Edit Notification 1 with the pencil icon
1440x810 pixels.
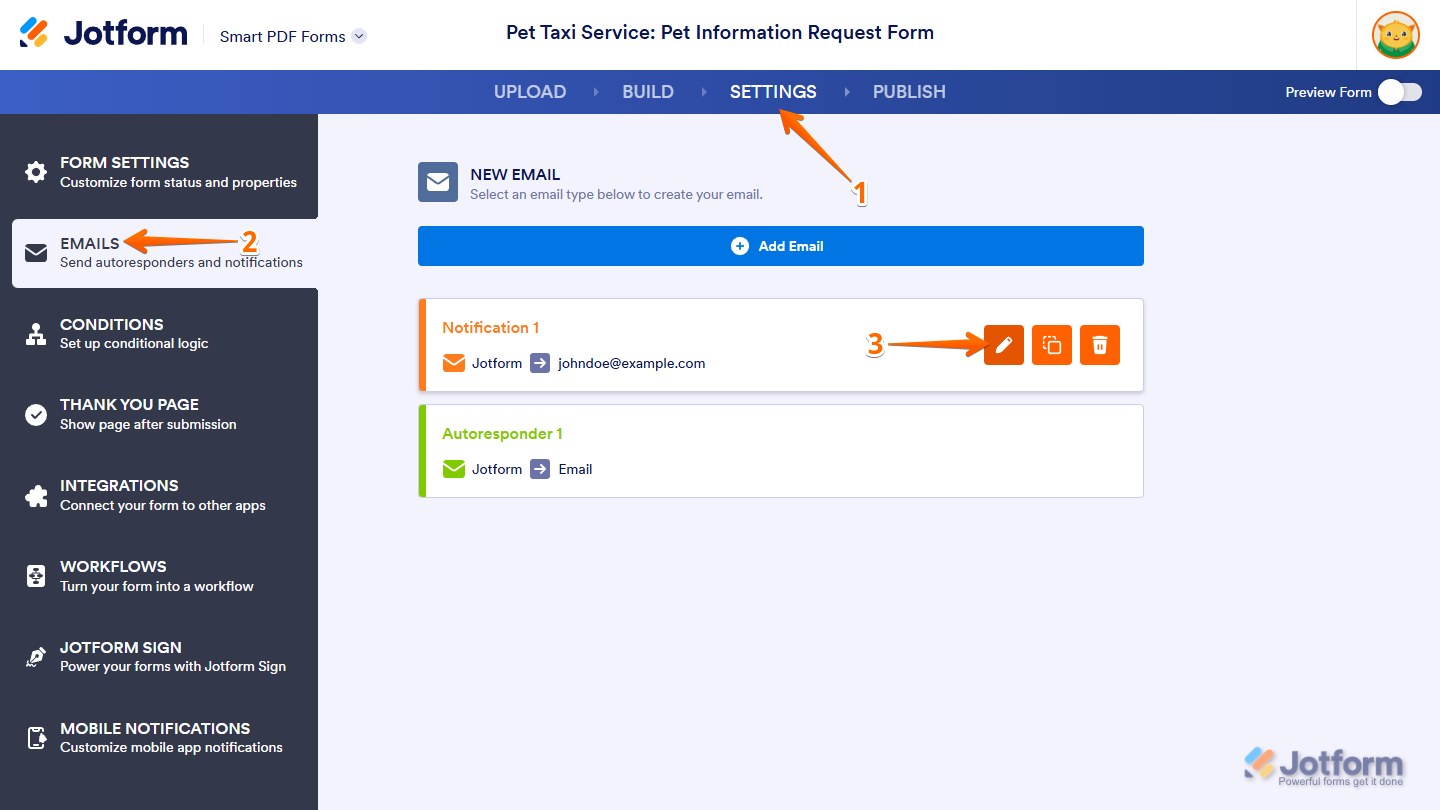point(1004,345)
